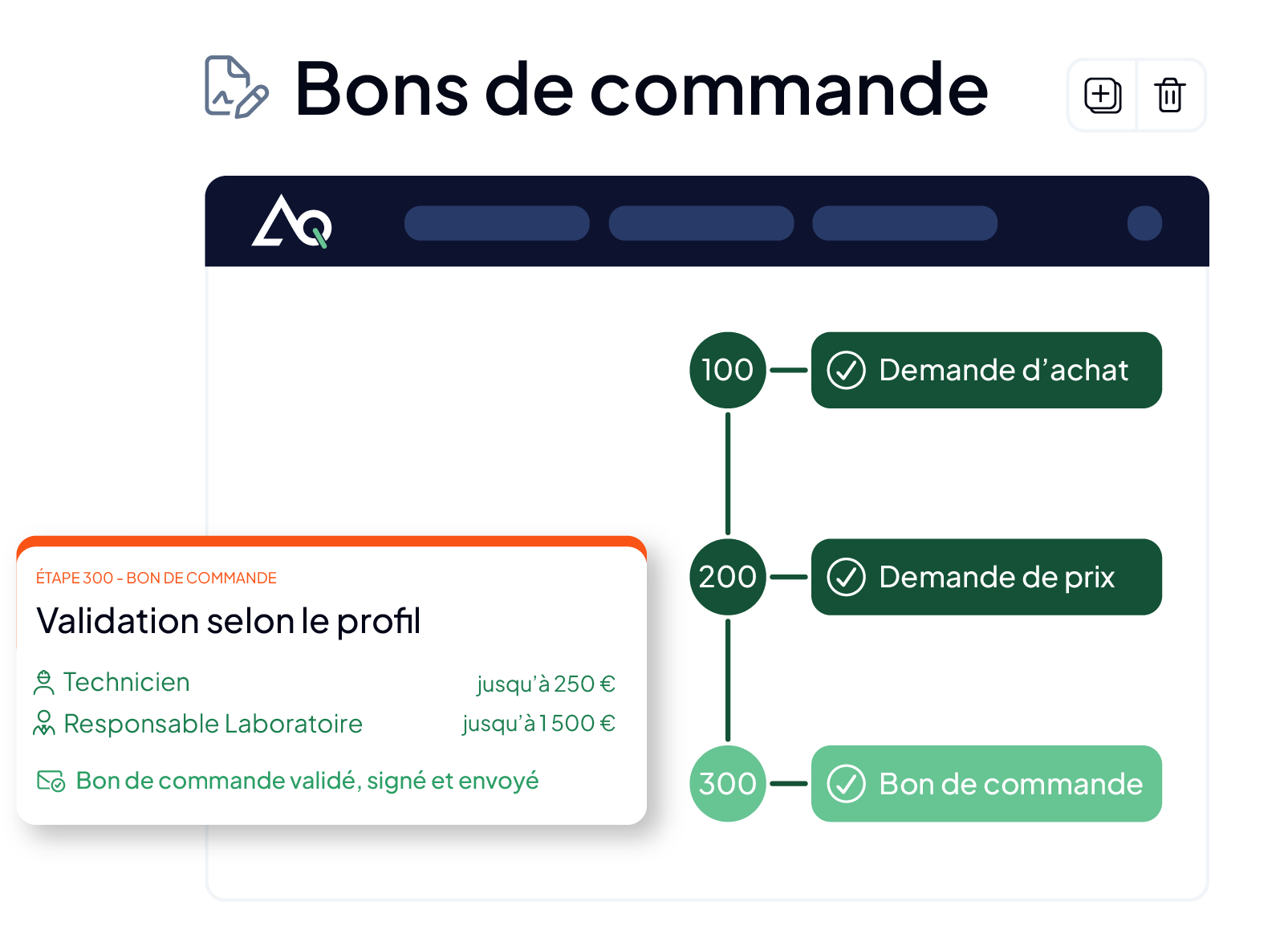This screenshot has height=950, width=1288.
Task: Click the step 100 timeline circle
Action: point(728,370)
